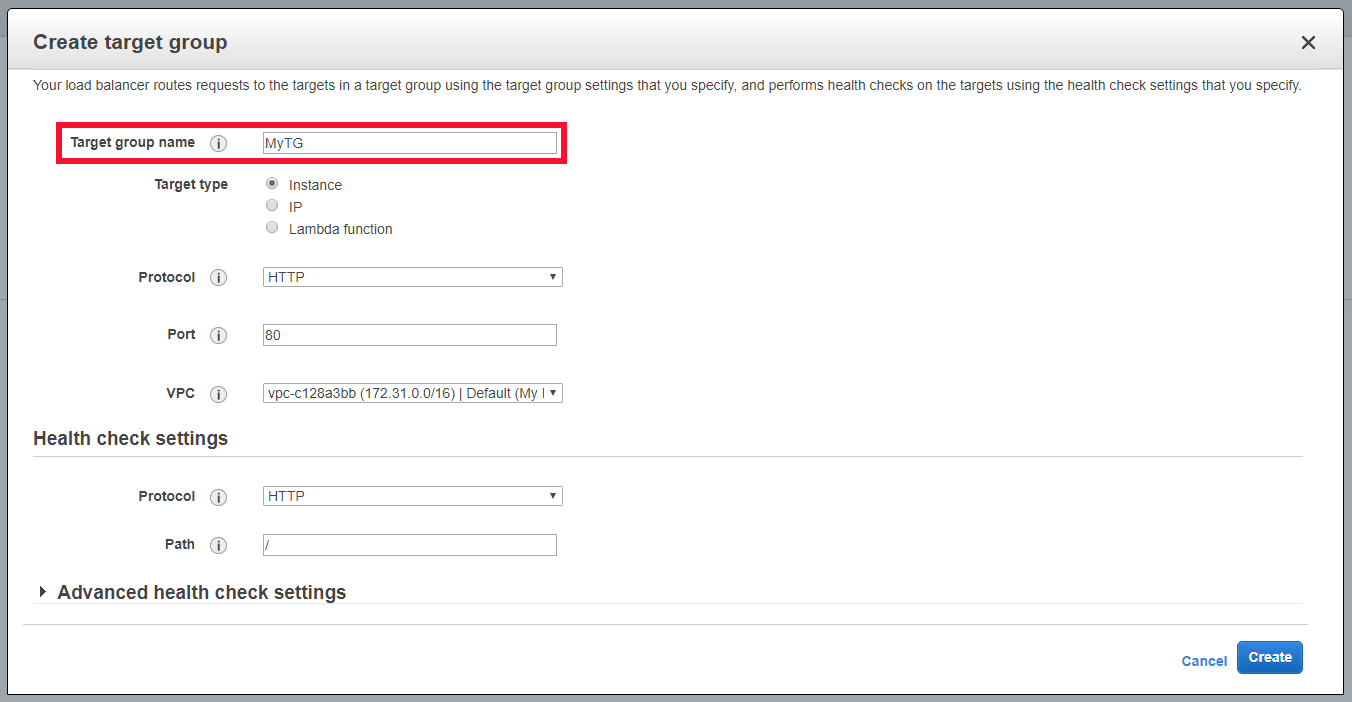Click info icon beside health check Protocol

tap(219, 497)
